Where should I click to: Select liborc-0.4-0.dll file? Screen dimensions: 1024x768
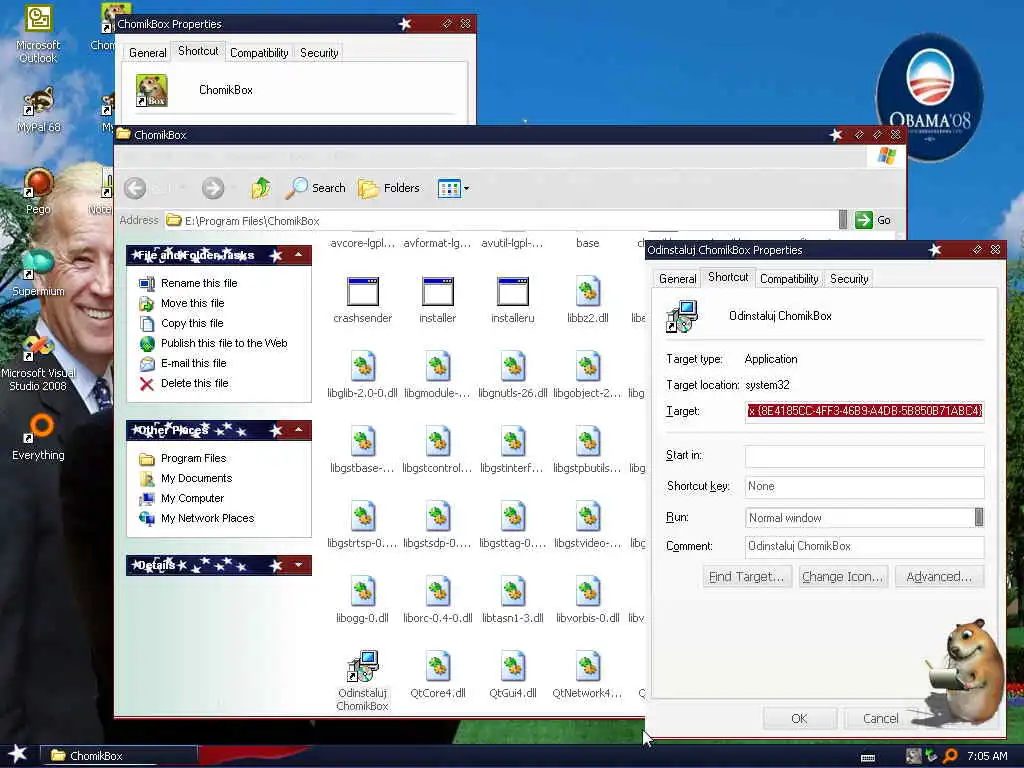pyautogui.click(x=438, y=600)
